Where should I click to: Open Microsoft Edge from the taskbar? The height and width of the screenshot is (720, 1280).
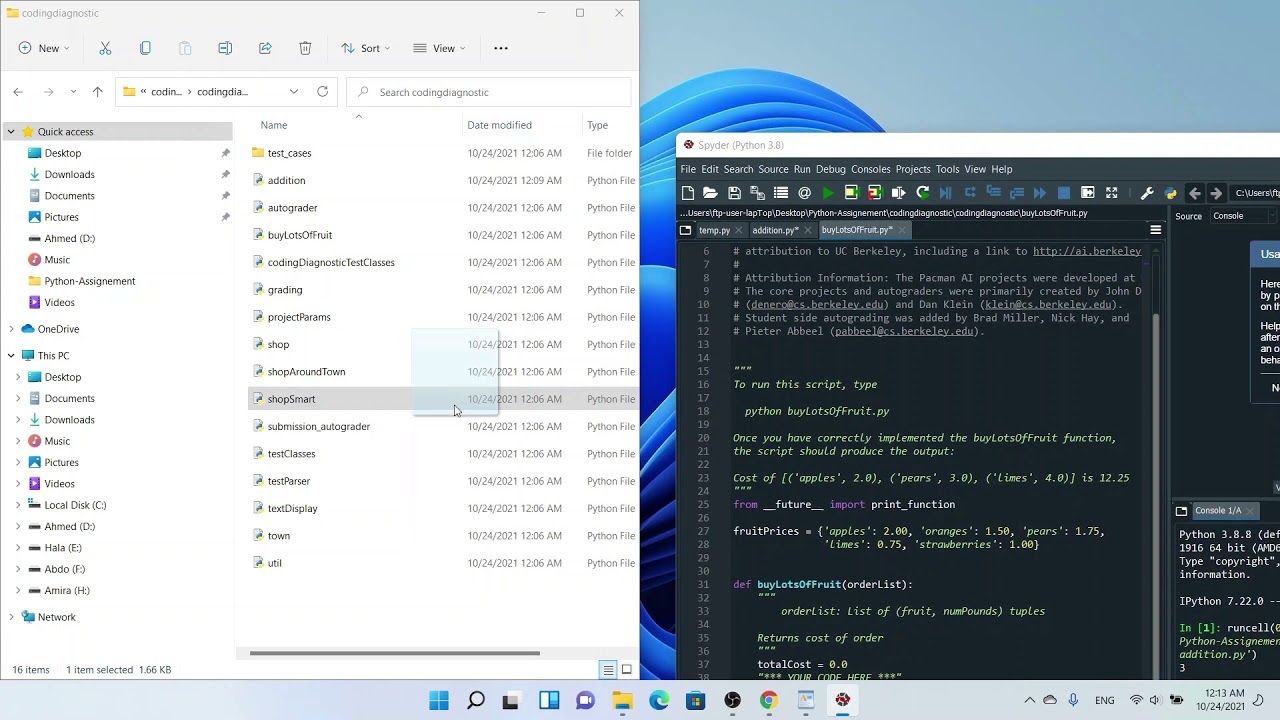(659, 701)
